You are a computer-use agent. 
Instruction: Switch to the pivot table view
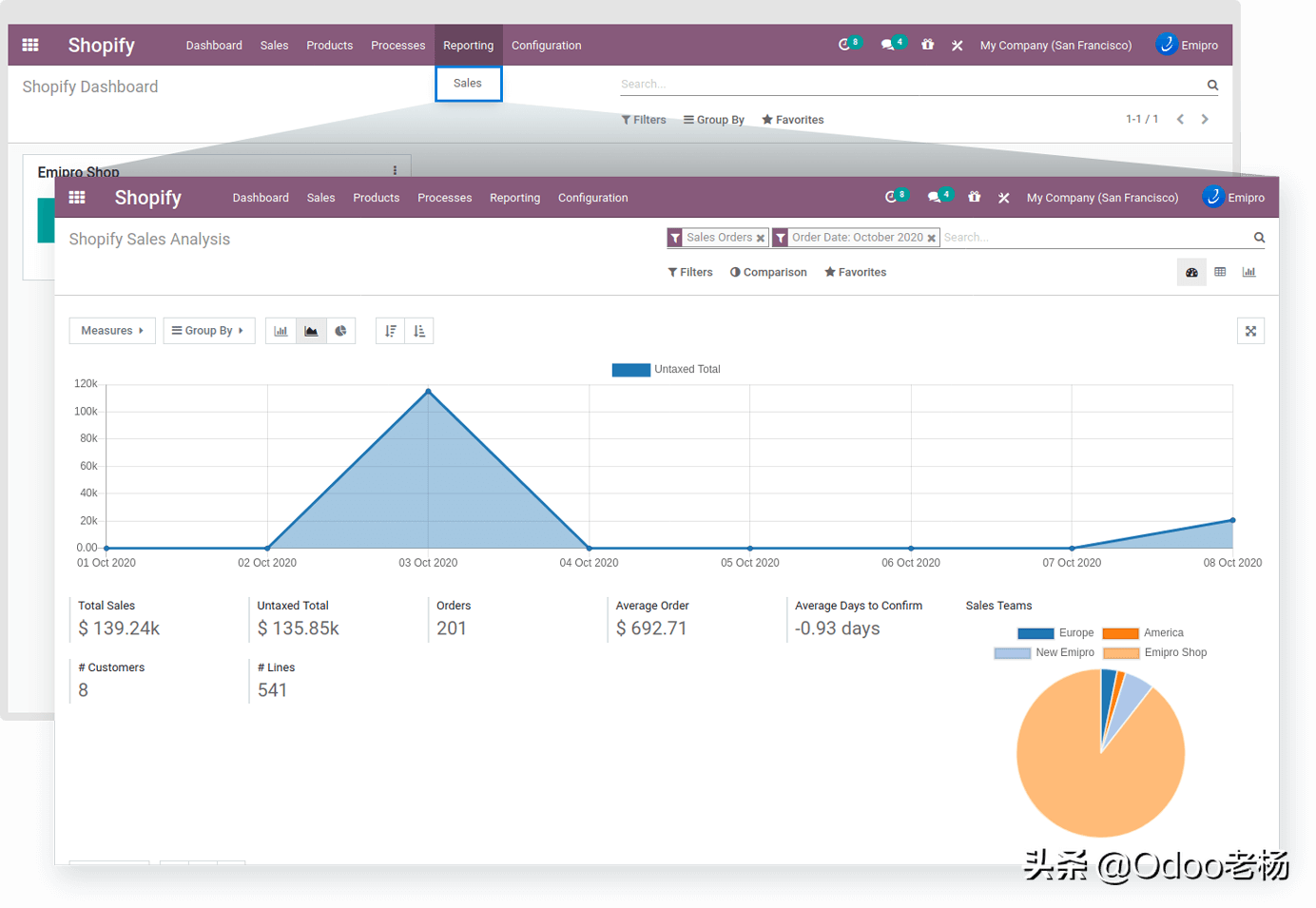(x=1220, y=272)
